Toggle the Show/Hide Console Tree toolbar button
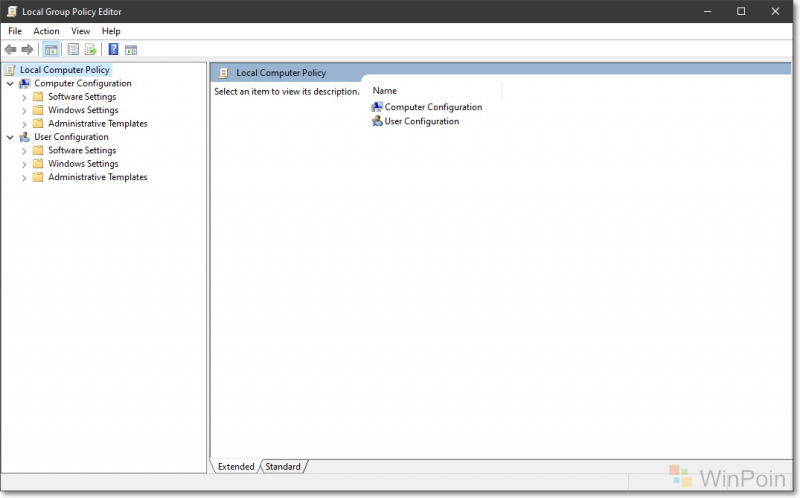 coord(51,49)
